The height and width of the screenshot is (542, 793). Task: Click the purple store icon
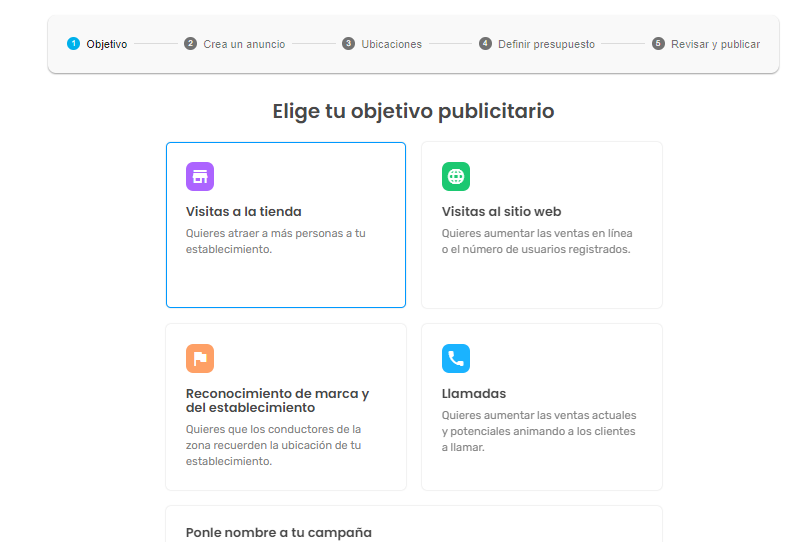(x=200, y=177)
